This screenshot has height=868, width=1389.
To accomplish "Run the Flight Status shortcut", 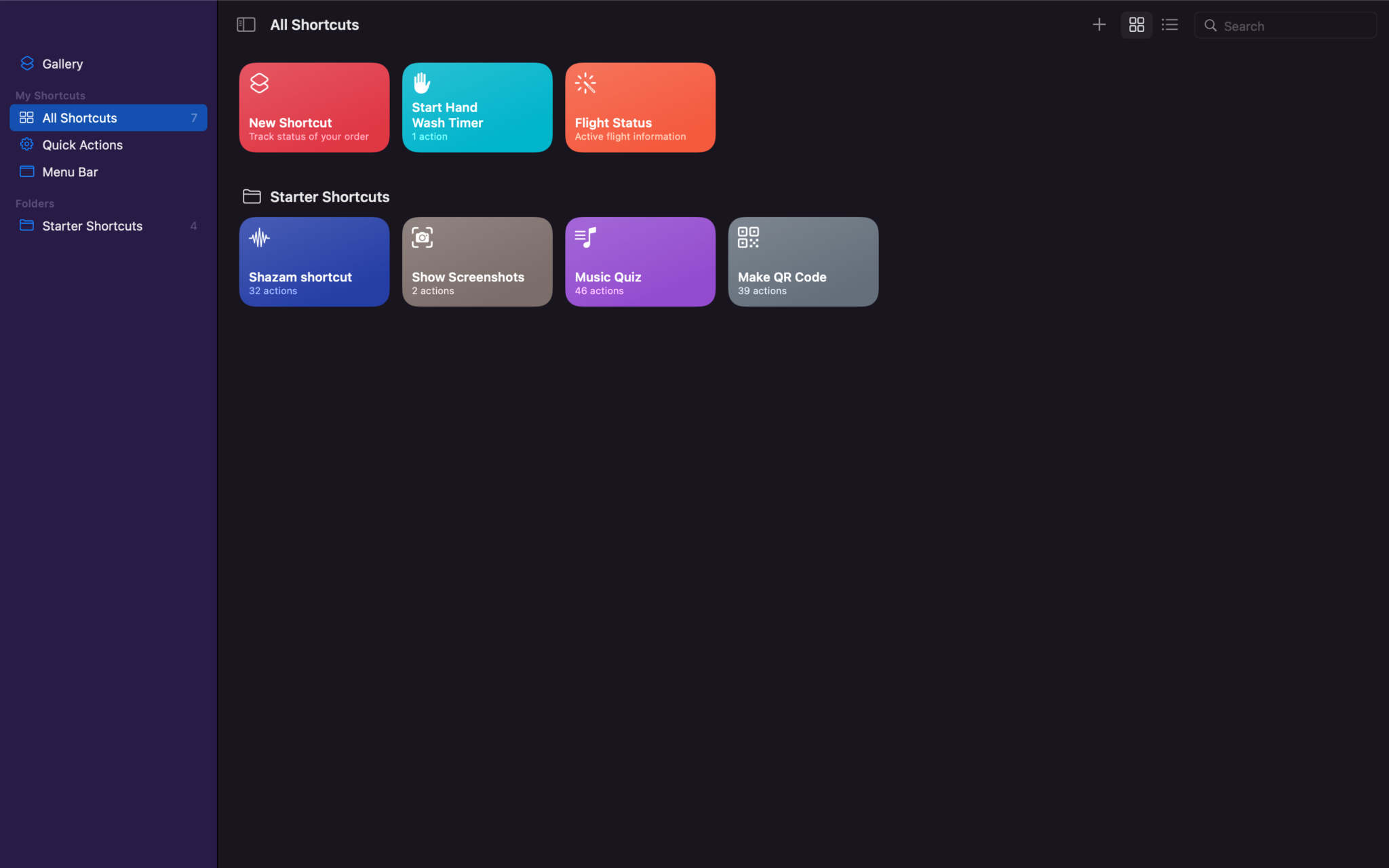I will tap(640, 107).
